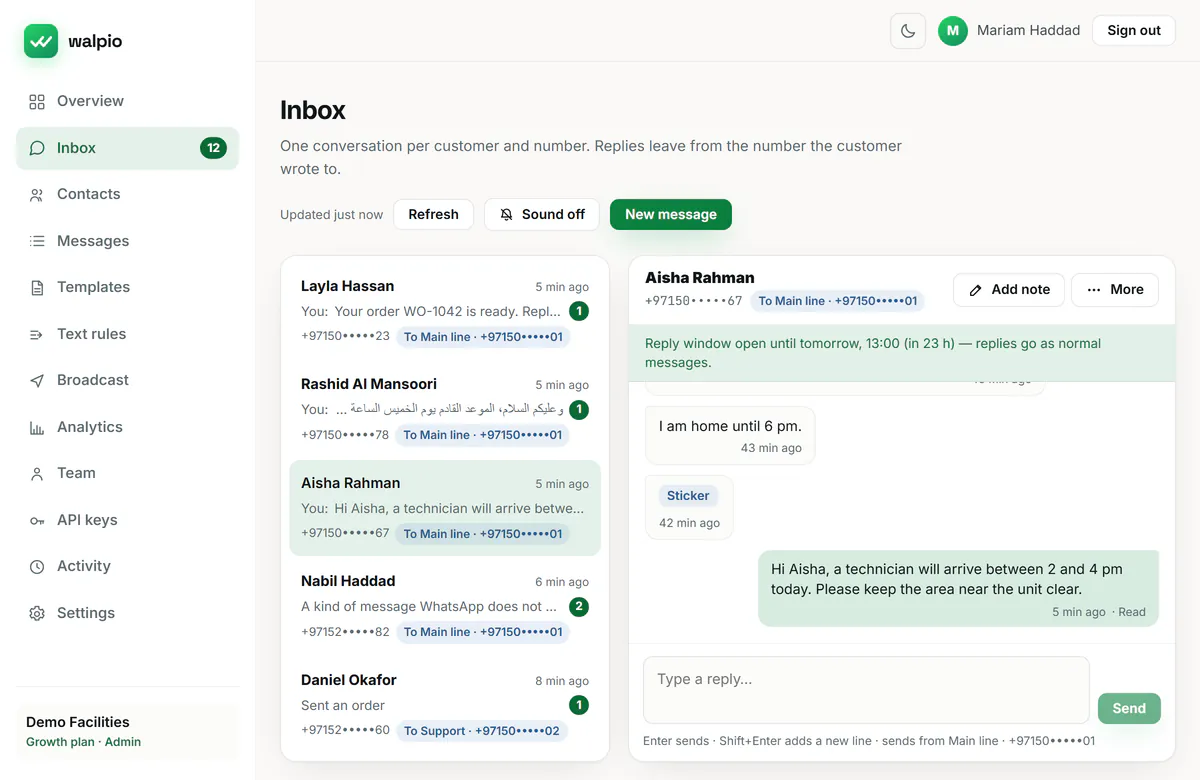Click the Inbox page heading

pyautogui.click(x=313, y=110)
